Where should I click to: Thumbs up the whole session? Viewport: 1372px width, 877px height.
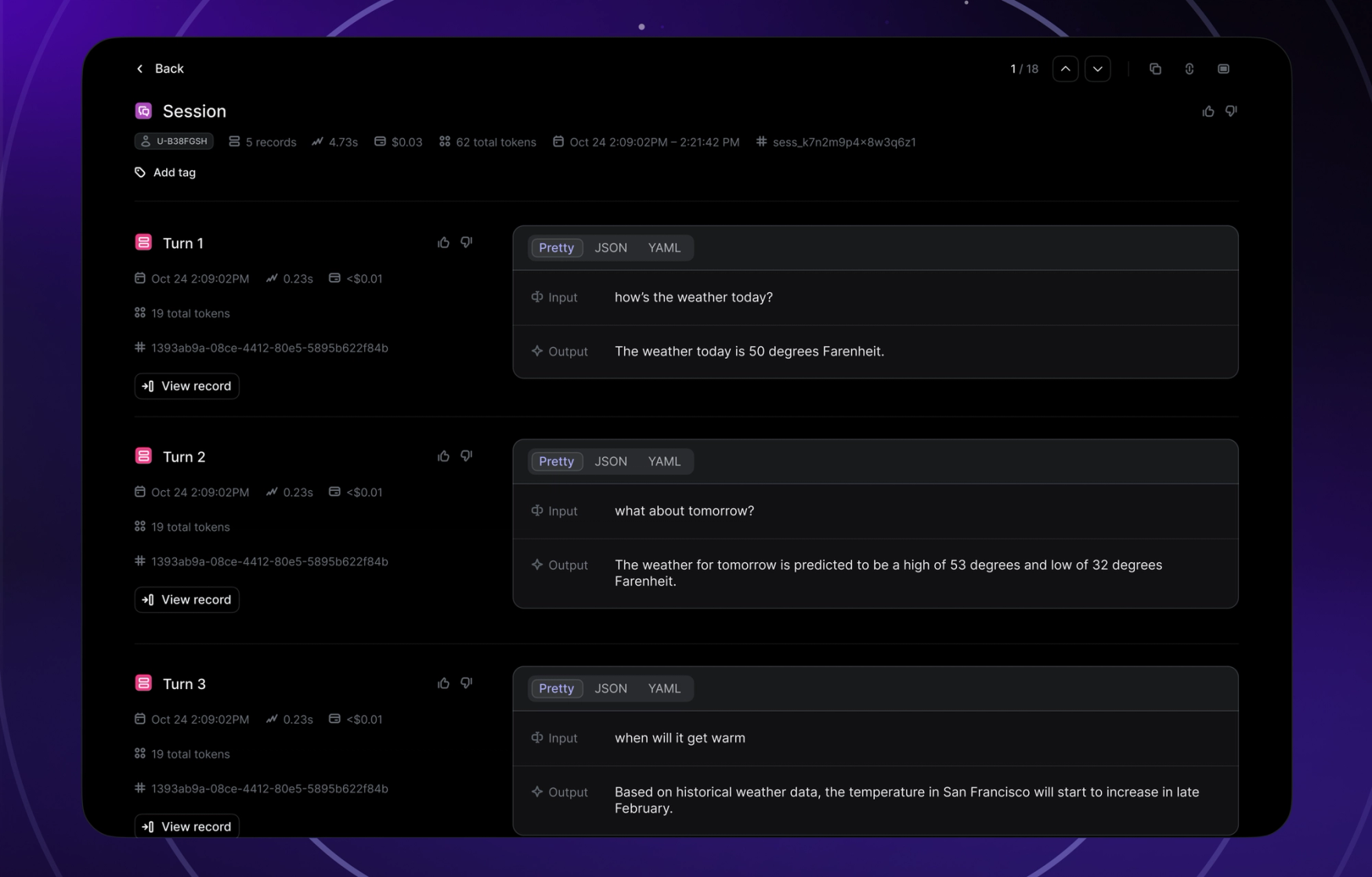1208,110
